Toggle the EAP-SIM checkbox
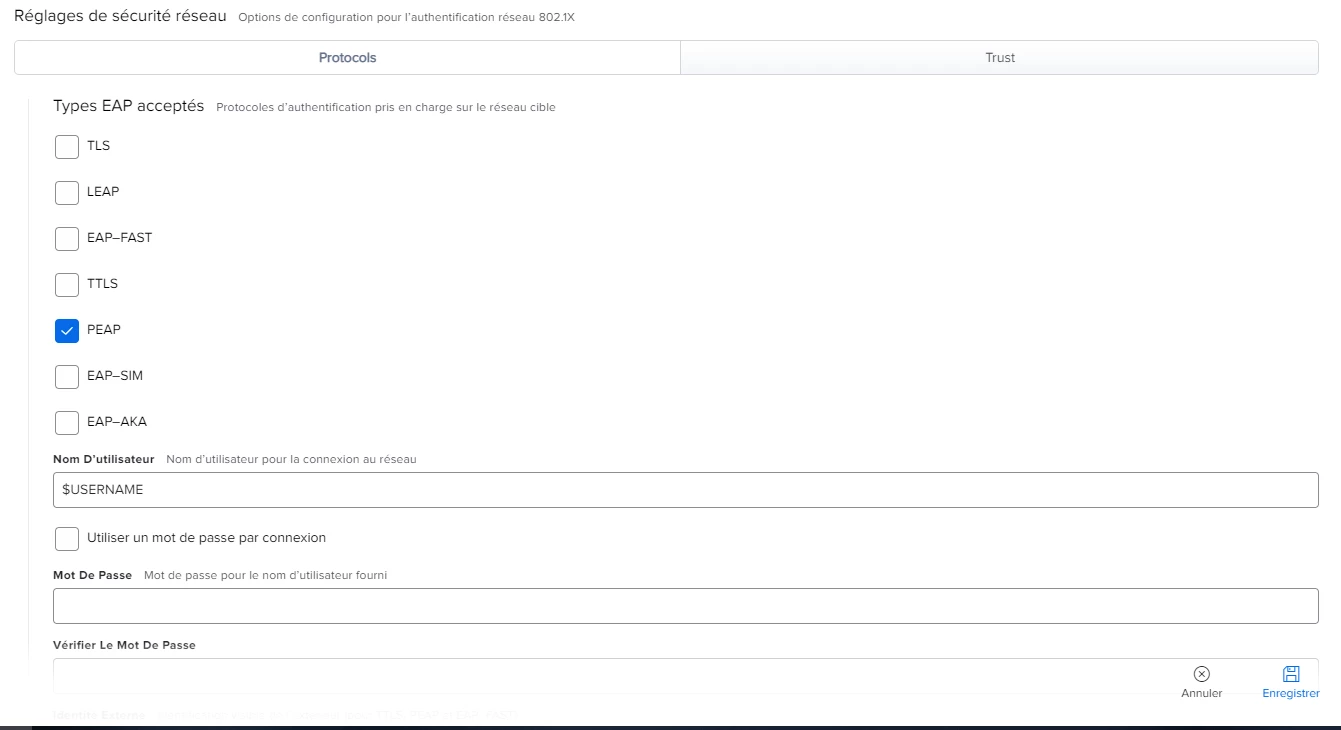Viewport: 1341px width, 730px height. point(67,377)
